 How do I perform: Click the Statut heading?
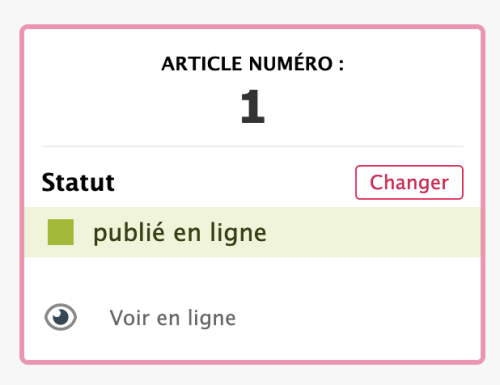point(78,182)
